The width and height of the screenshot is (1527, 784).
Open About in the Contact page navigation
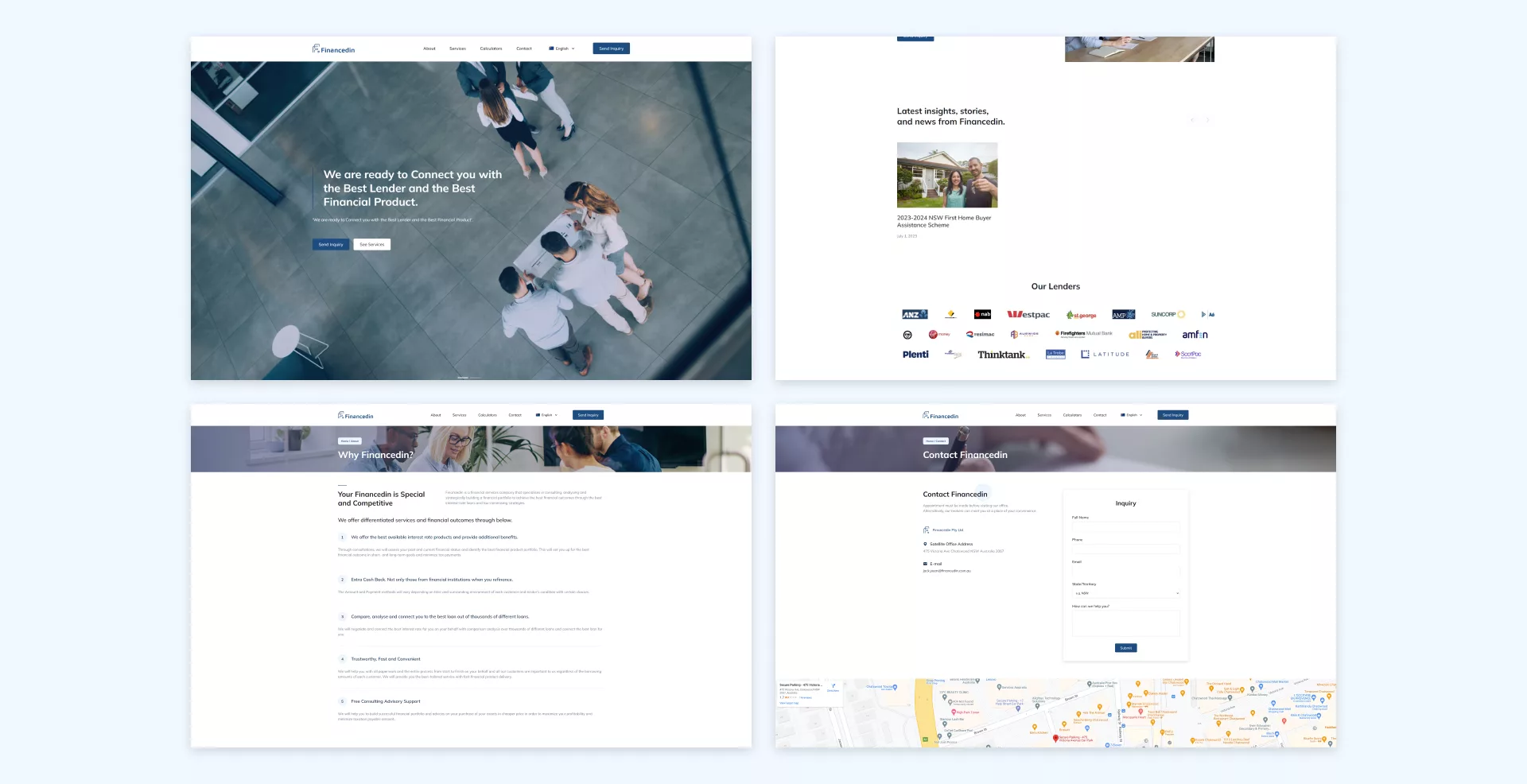(1020, 415)
